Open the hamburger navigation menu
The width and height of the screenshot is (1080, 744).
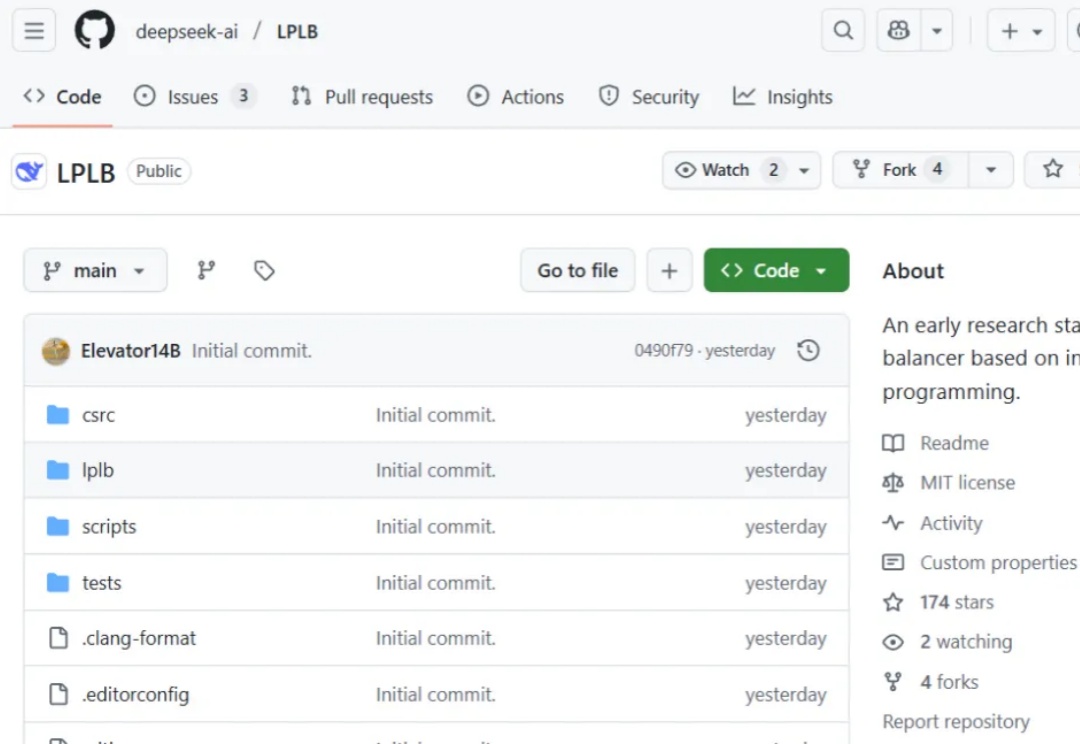(x=34, y=31)
